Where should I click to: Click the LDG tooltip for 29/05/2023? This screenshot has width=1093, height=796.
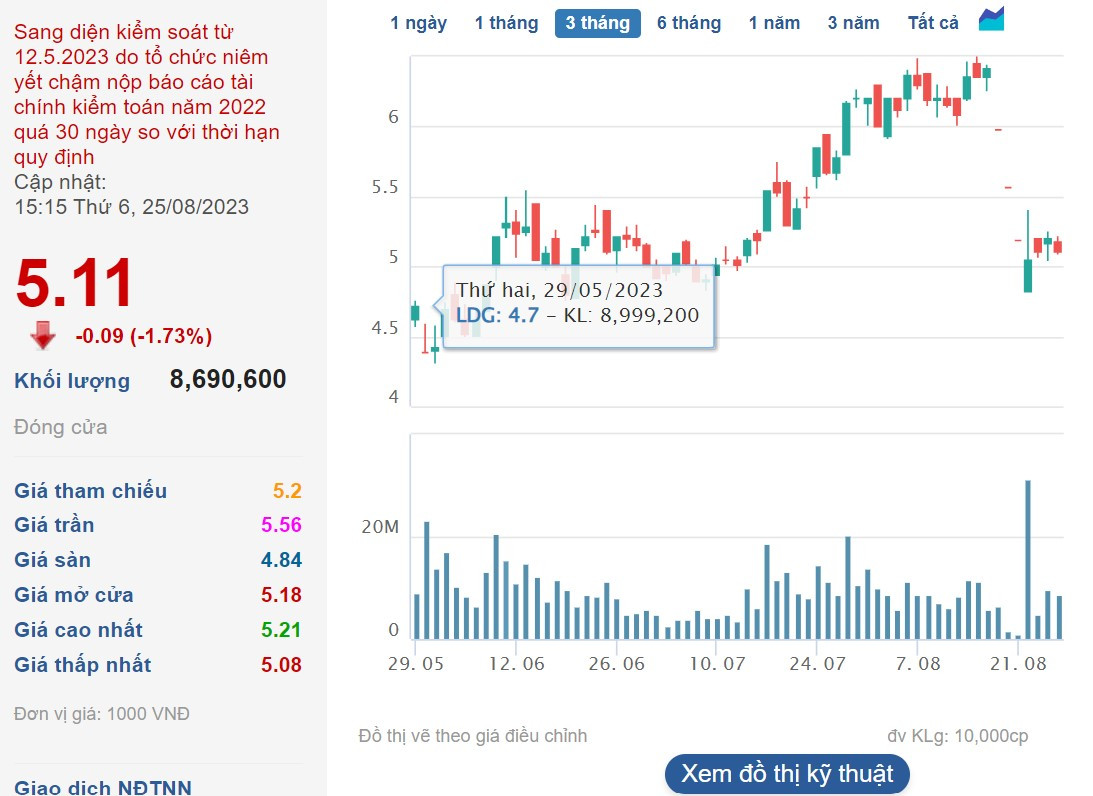[578, 304]
